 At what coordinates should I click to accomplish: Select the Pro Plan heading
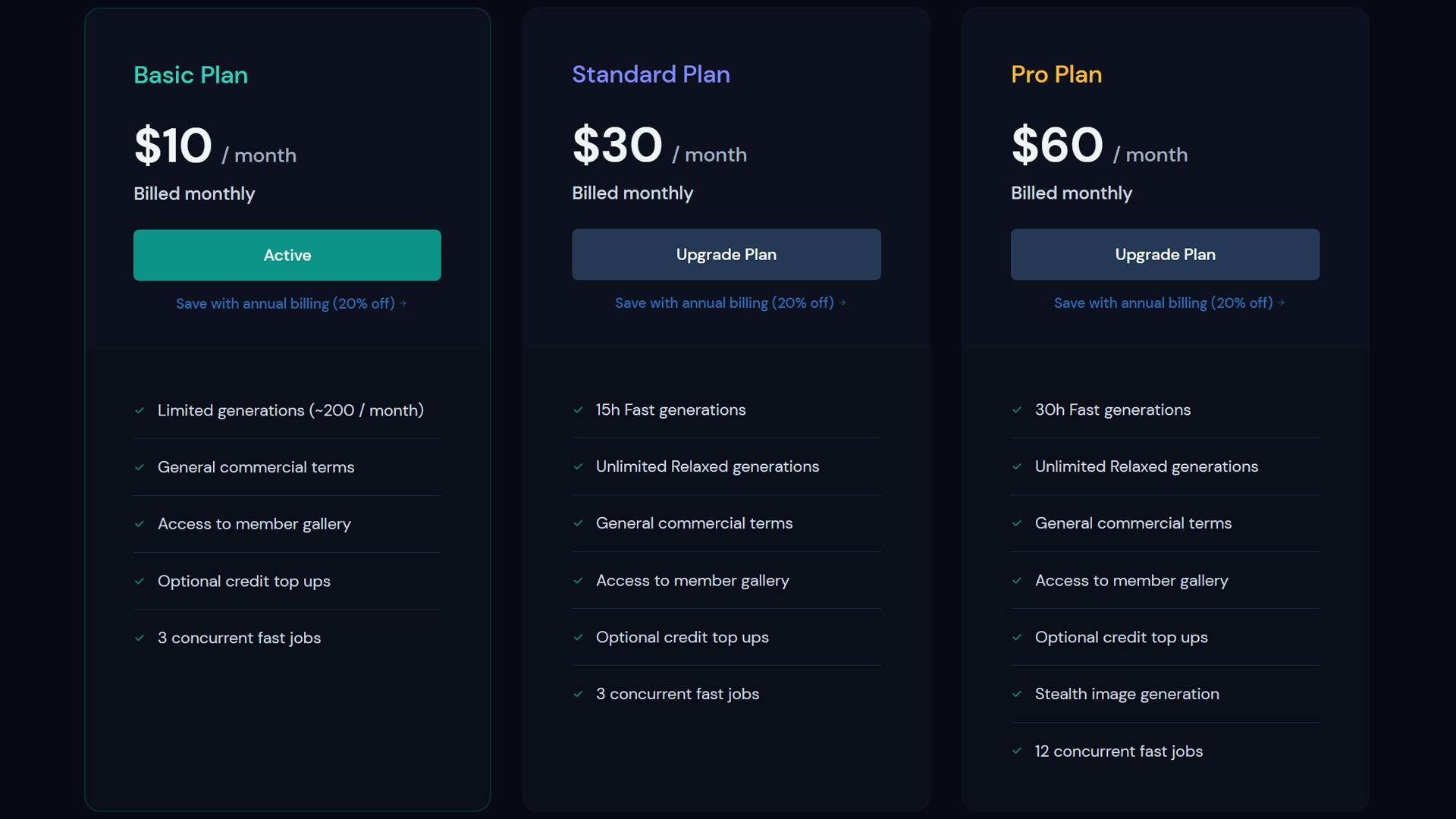pyautogui.click(x=1056, y=74)
